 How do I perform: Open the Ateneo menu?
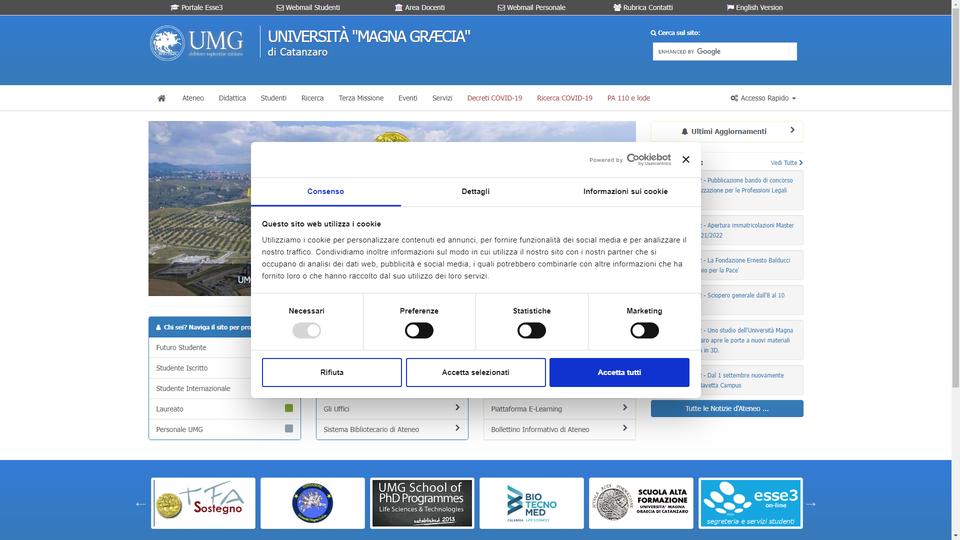[193, 98]
